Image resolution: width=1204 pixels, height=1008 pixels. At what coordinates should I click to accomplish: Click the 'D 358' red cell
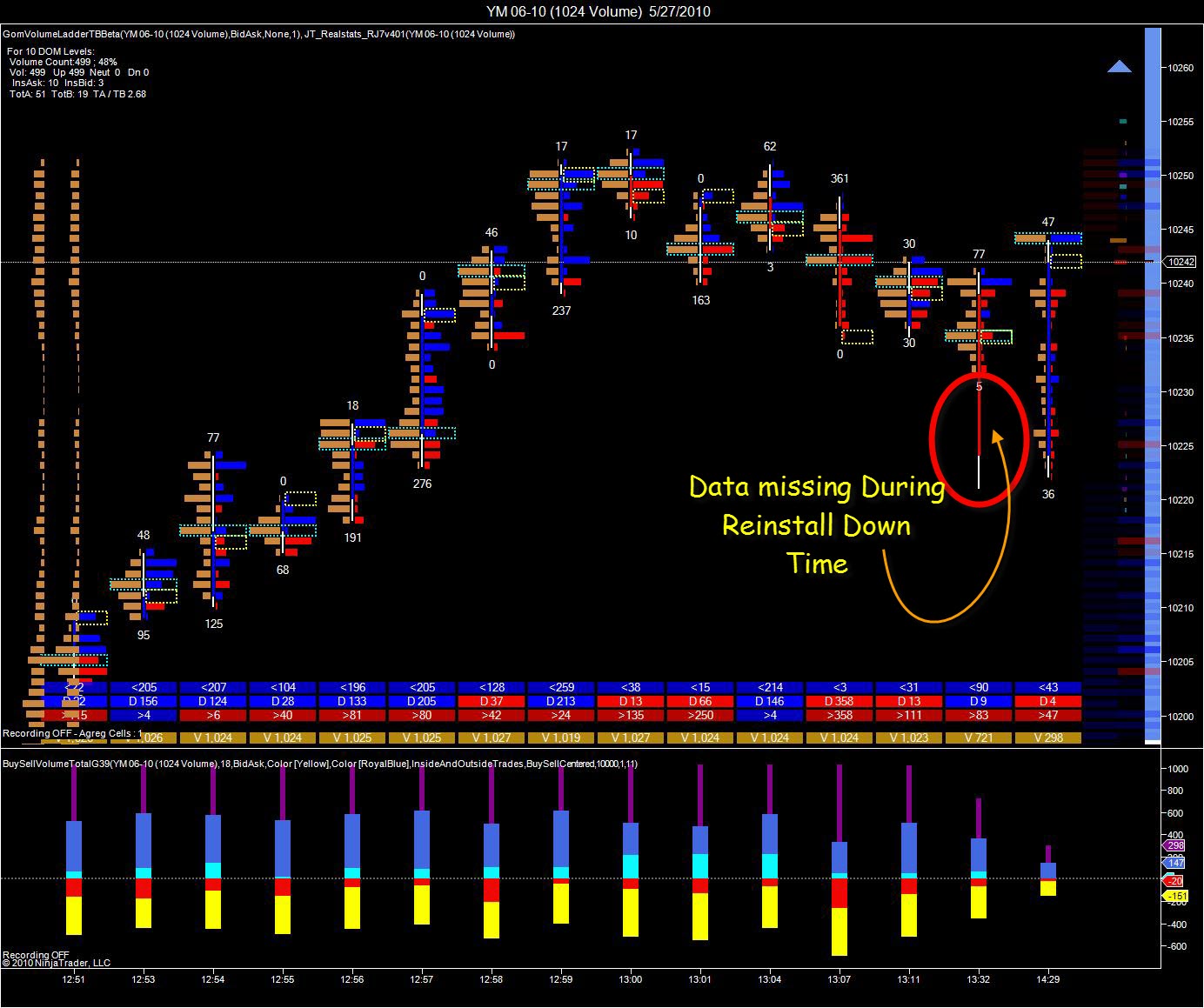tap(839, 701)
